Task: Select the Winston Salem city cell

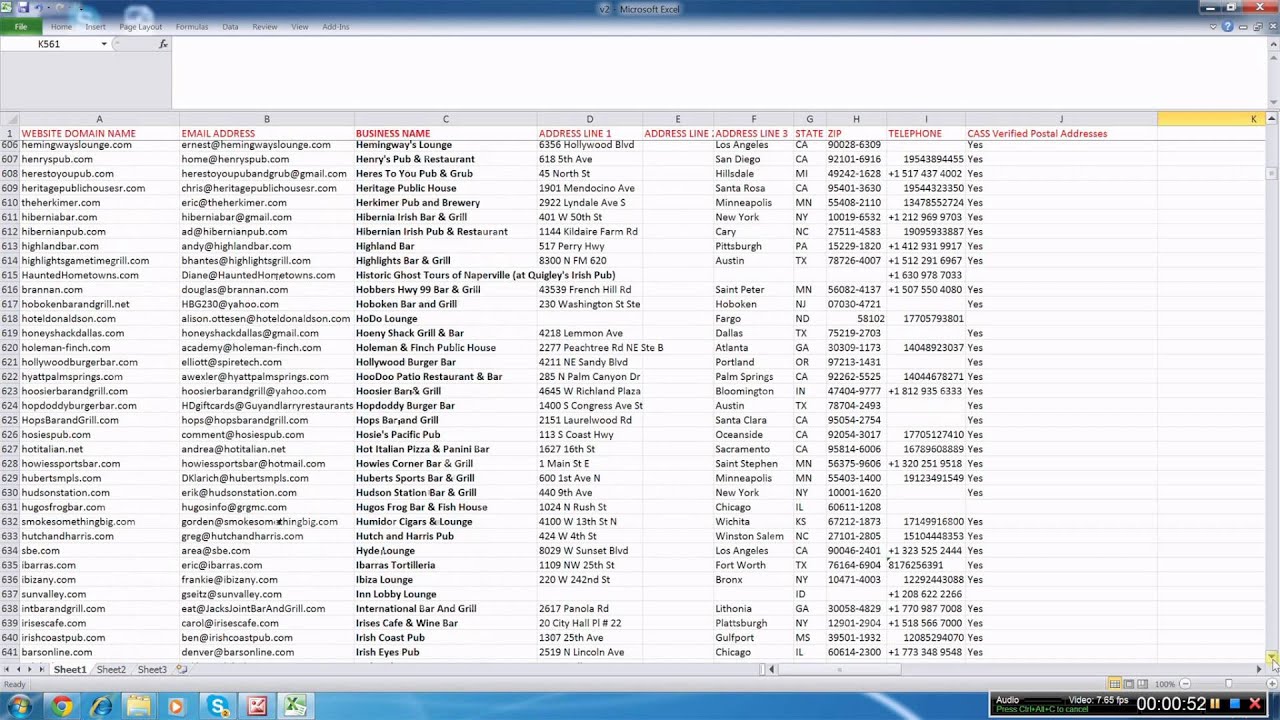Action: click(x=753, y=536)
